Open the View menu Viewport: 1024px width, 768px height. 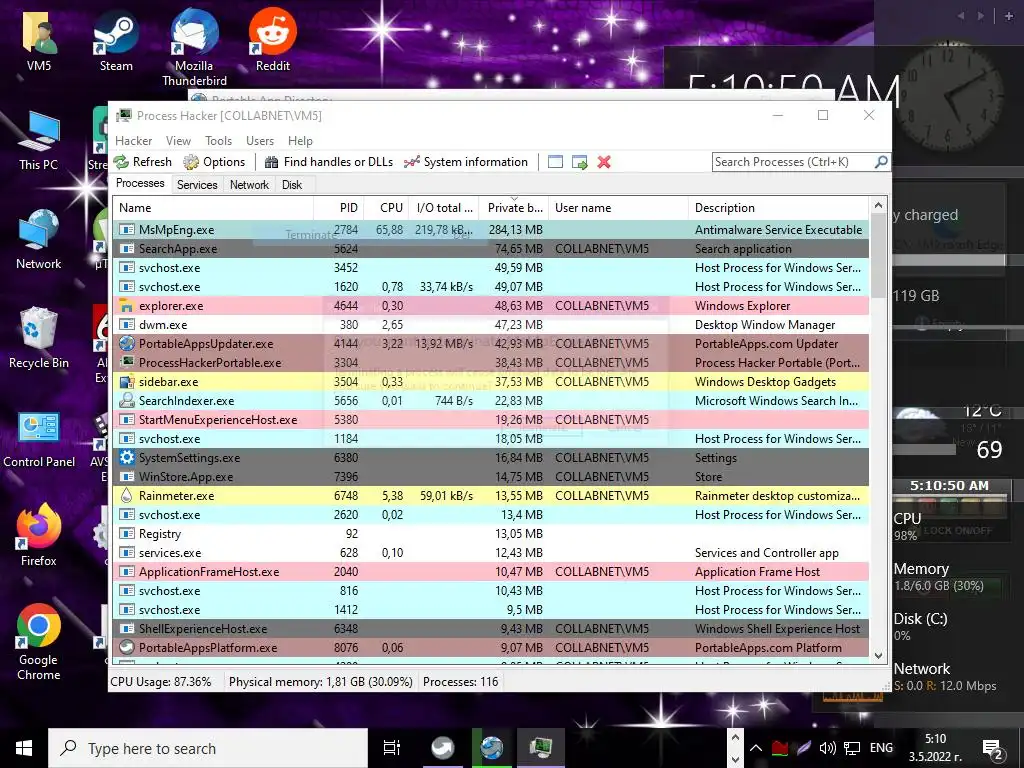[178, 141]
